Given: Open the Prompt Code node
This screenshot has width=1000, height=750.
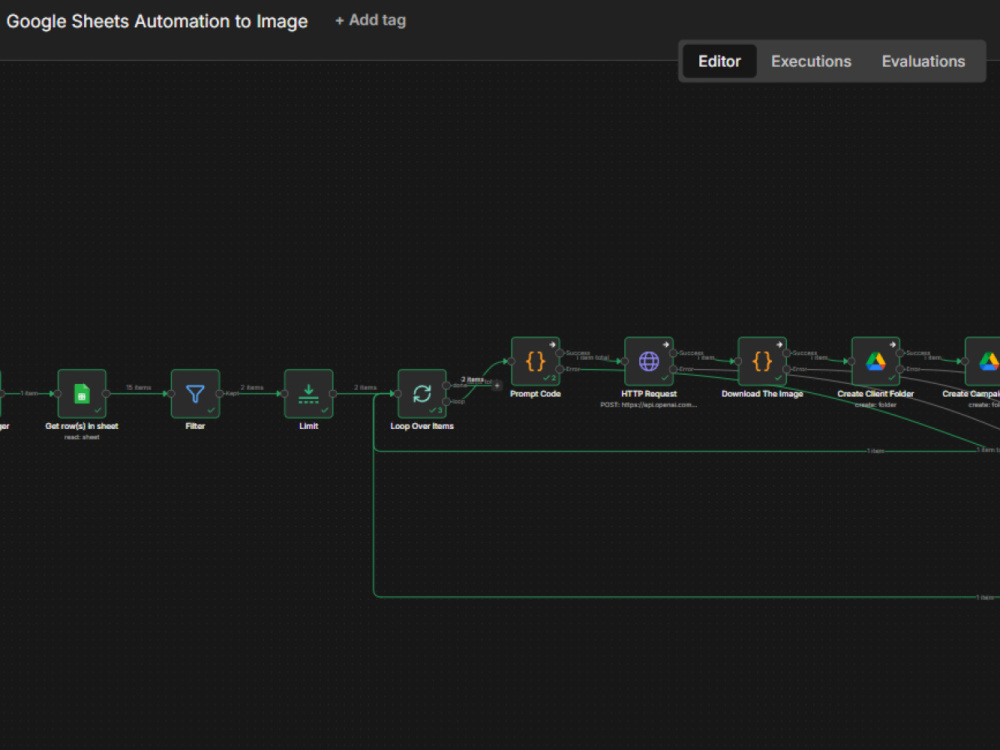Looking at the screenshot, I should coord(536,361).
